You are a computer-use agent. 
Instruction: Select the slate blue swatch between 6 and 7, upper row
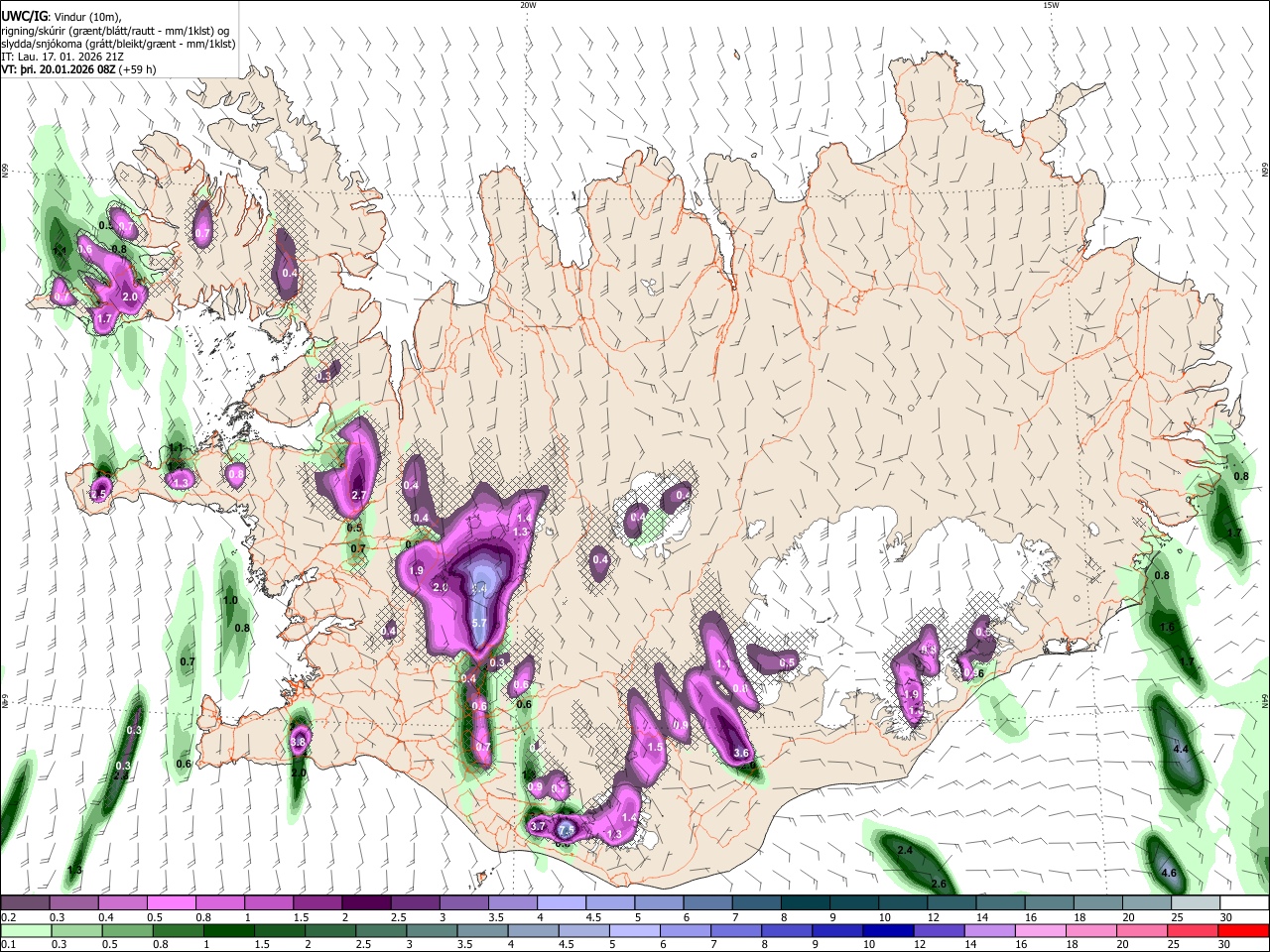point(706,902)
